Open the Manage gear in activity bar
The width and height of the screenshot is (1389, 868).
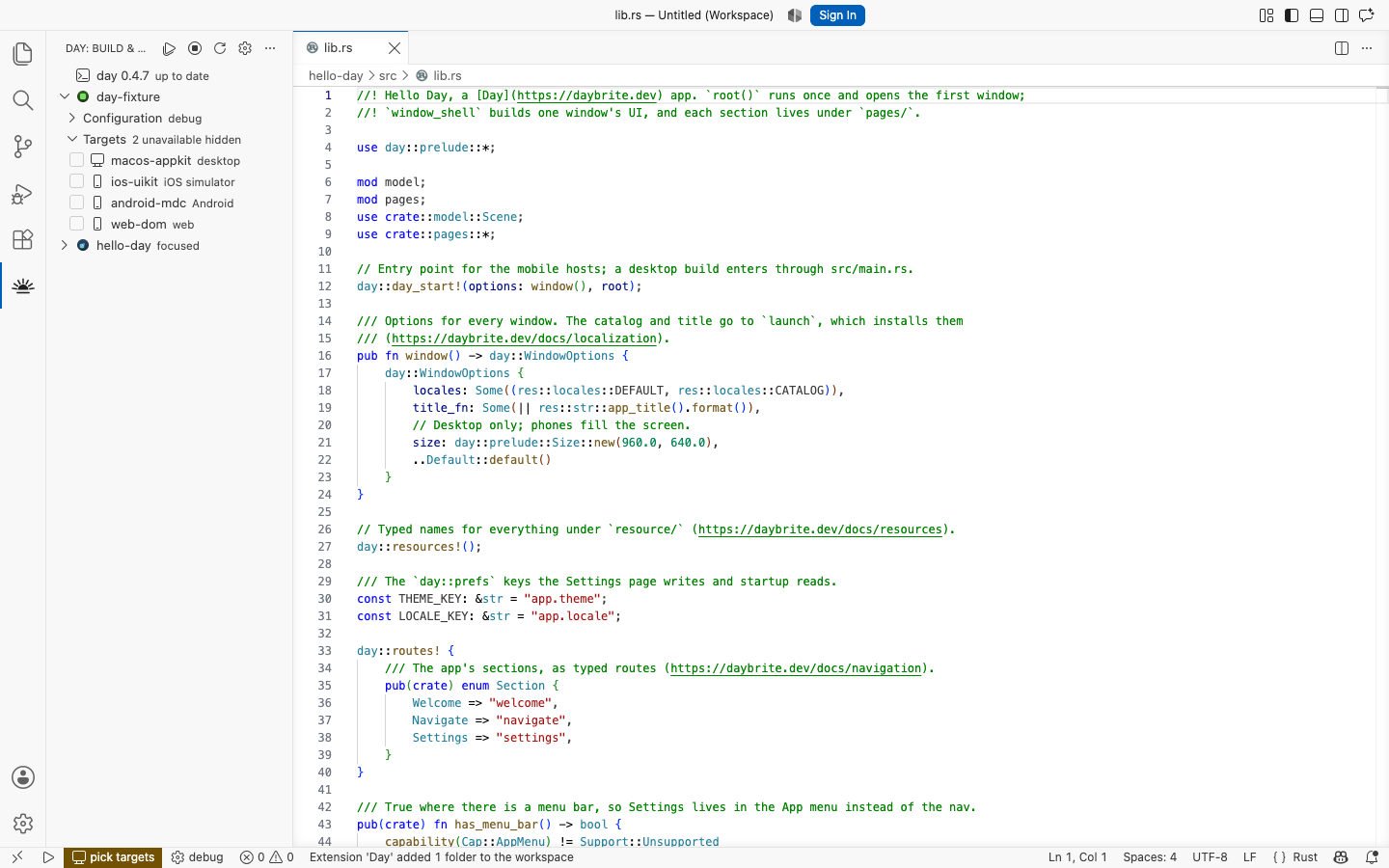point(23,824)
